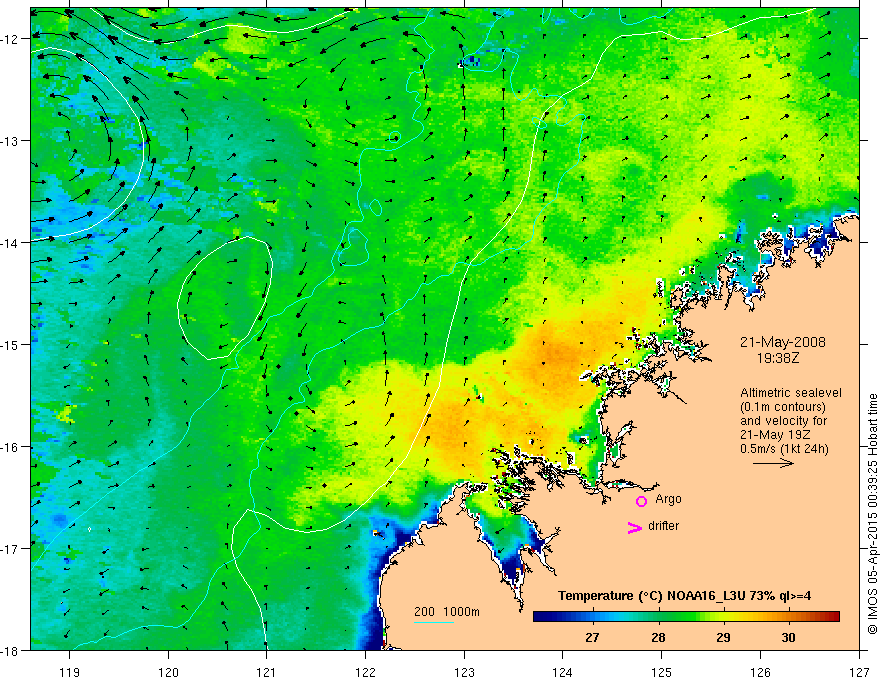Click the 'Argo' legend label
Screen dimensions: 880x680
(668, 499)
